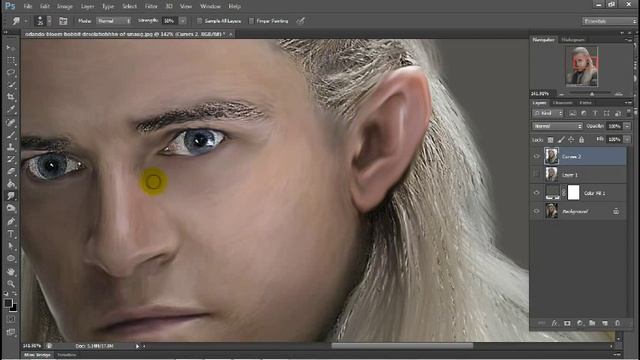Select the Dodge tool
The image size is (640, 360).
tap(11, 209)
